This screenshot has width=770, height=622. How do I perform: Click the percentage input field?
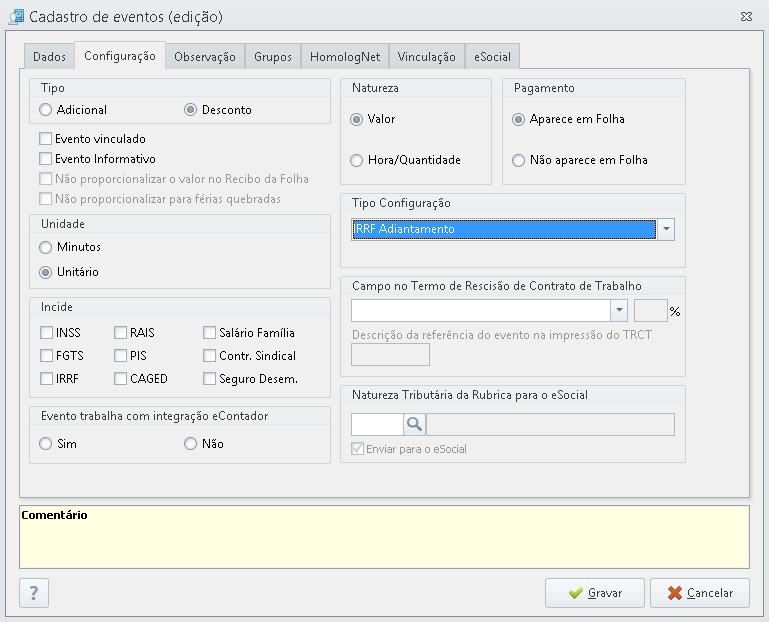coord(651,310)
